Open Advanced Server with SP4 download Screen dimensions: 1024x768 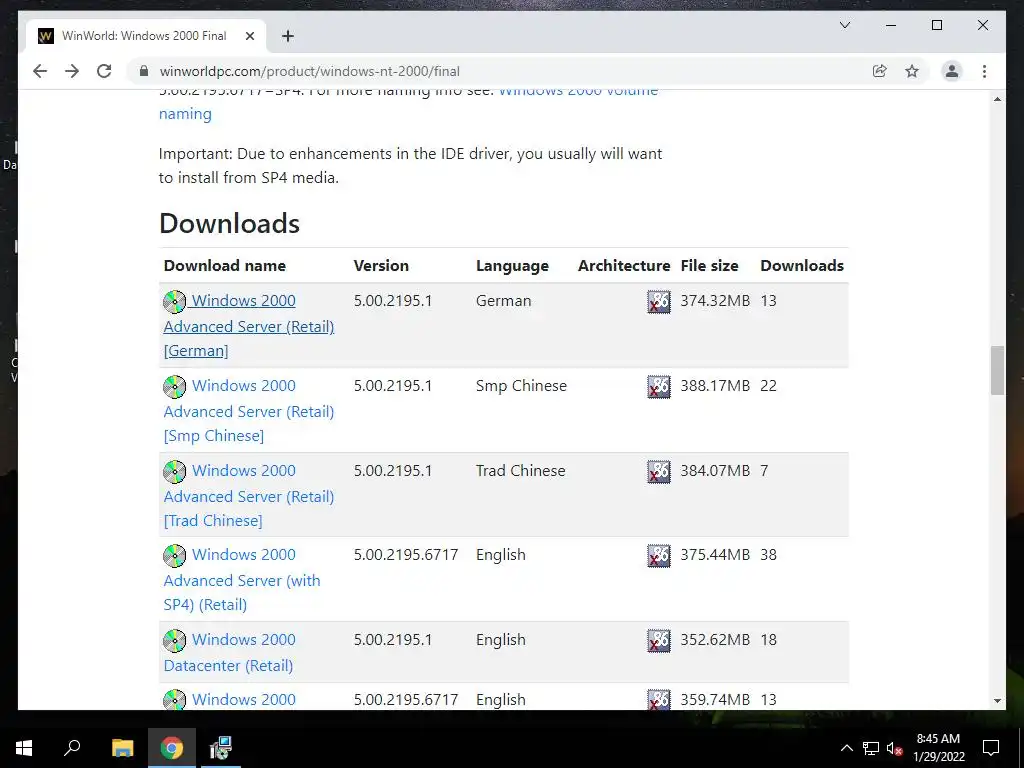pos(242,579)
